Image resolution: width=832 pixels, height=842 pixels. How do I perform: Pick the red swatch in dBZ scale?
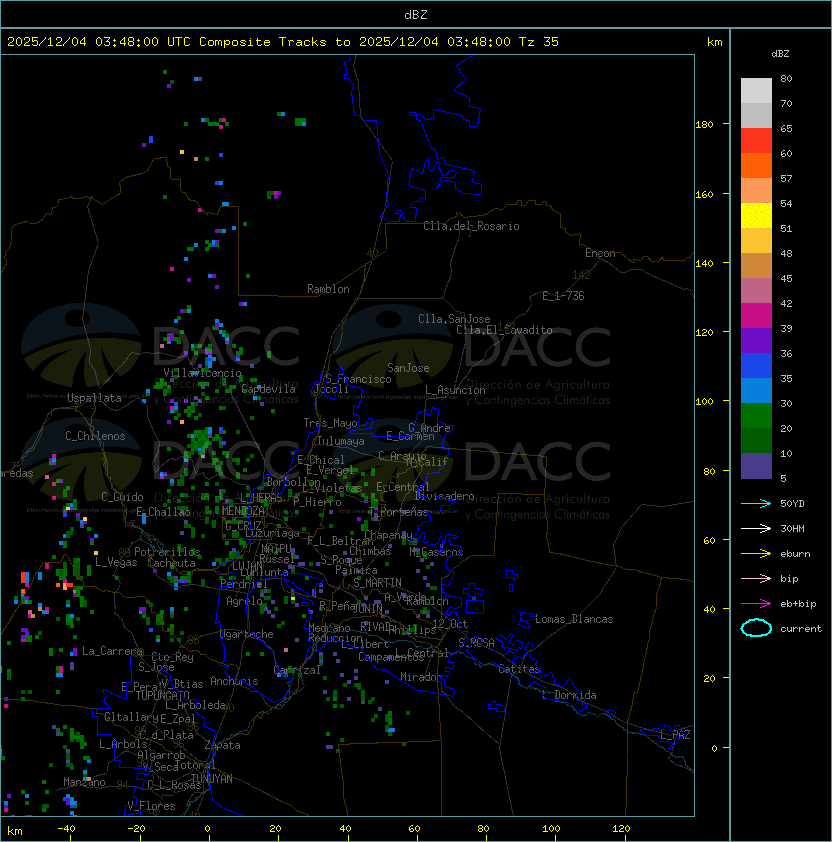(x=756, y=141)
